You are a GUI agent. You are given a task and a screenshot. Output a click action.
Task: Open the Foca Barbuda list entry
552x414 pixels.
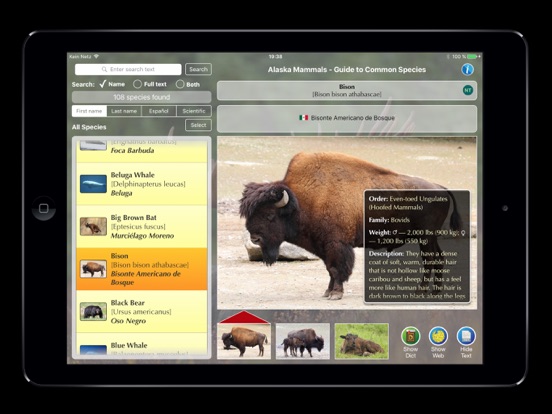click(142, 150)
